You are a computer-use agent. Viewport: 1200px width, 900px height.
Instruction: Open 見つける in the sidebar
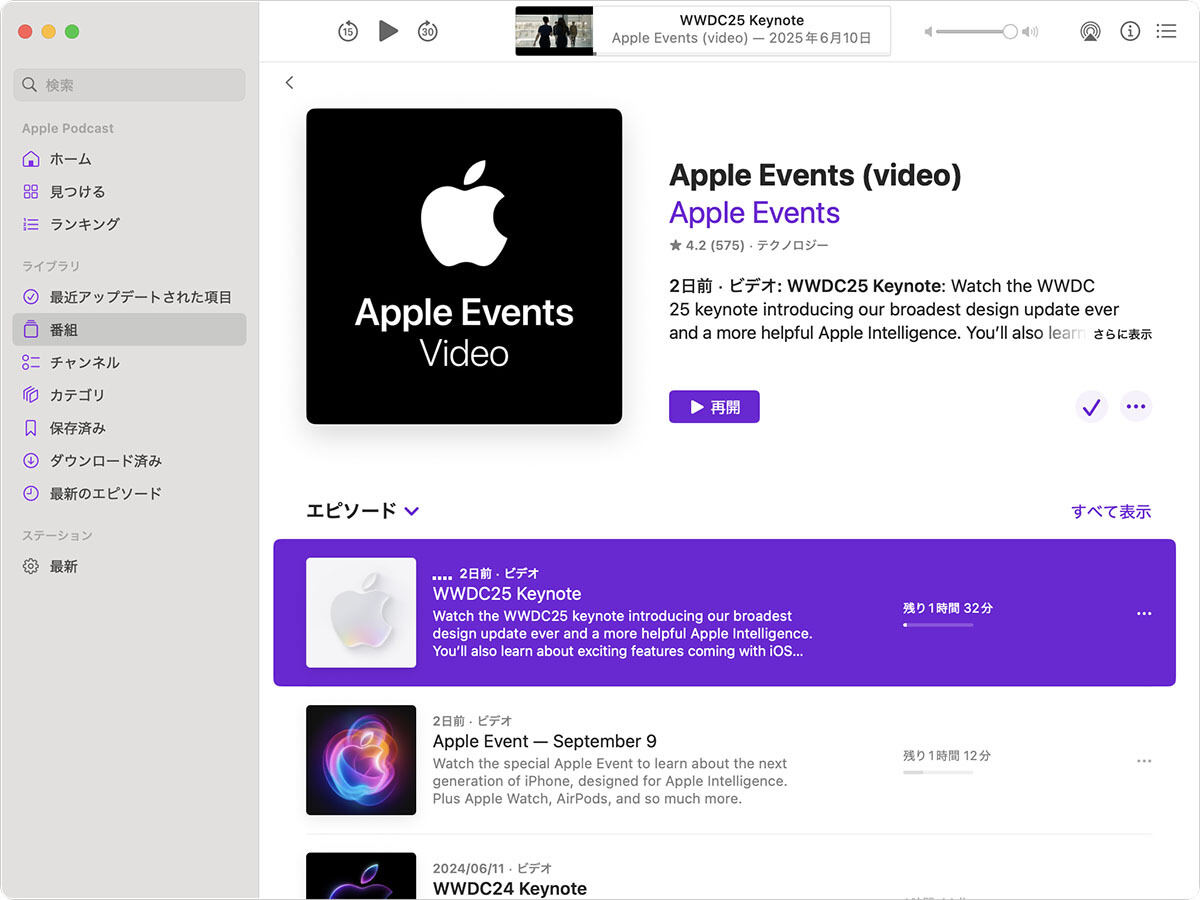pos(129,192)
